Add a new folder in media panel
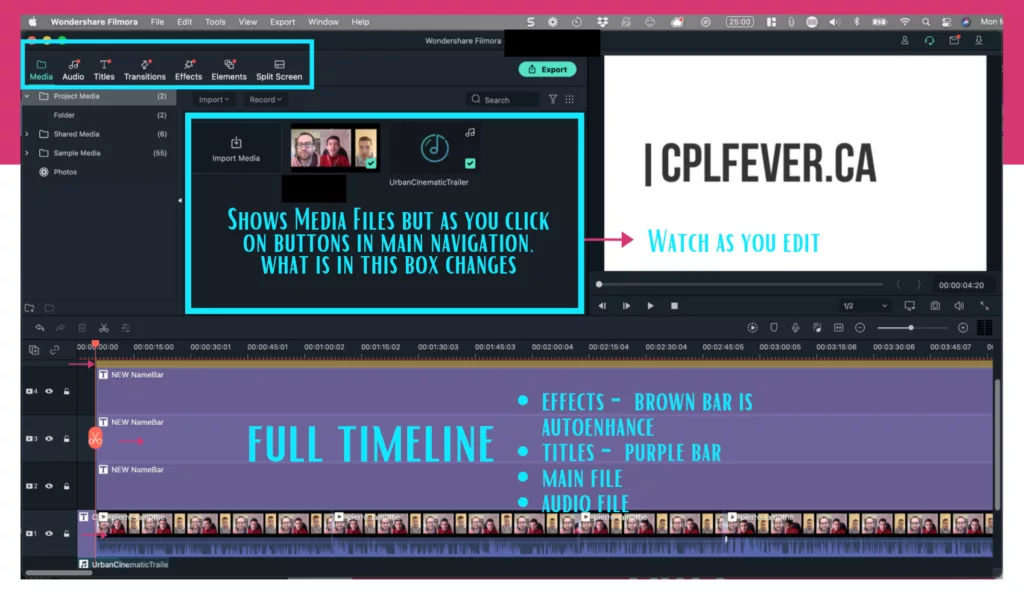This screenshot has width=1024, height=593. click(x=29, y=308)
